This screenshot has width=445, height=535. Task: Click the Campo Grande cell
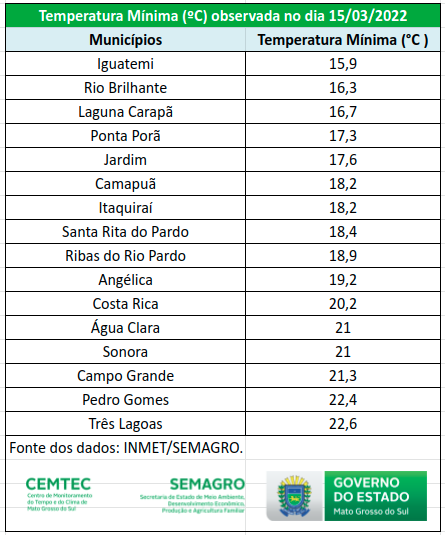coord(126,376)
